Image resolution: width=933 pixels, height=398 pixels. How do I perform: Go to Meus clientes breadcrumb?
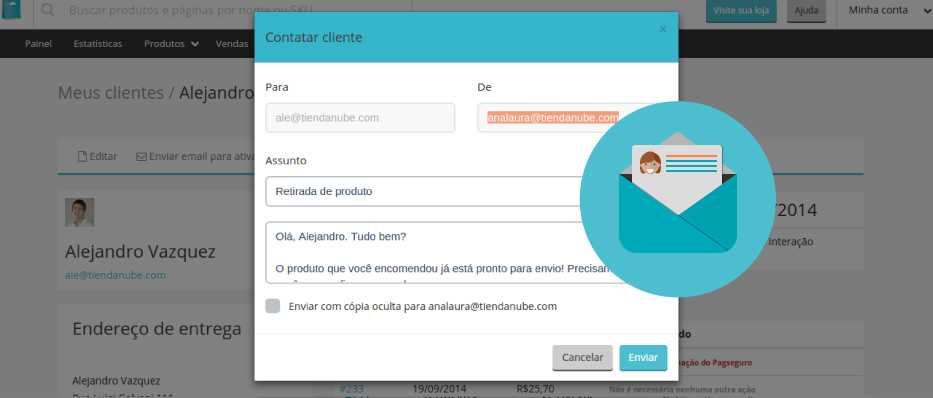coord(111,93)
